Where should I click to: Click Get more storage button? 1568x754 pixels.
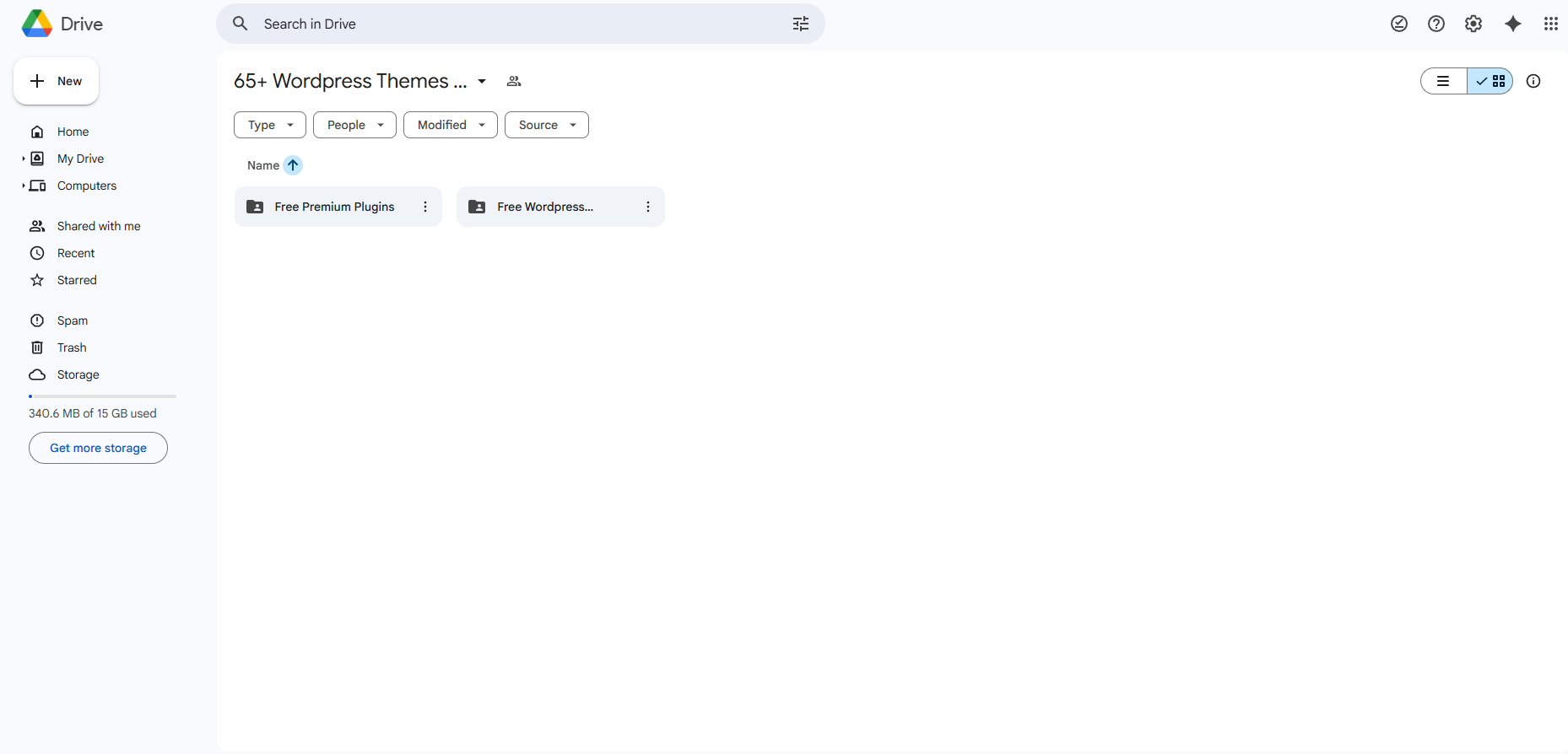click(98, 448)
